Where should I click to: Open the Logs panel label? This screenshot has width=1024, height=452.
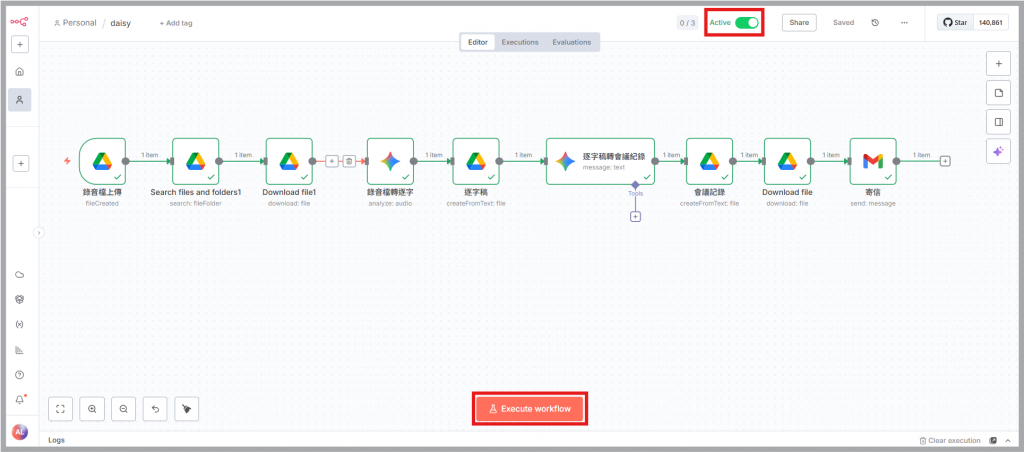[x=56, y=440]
